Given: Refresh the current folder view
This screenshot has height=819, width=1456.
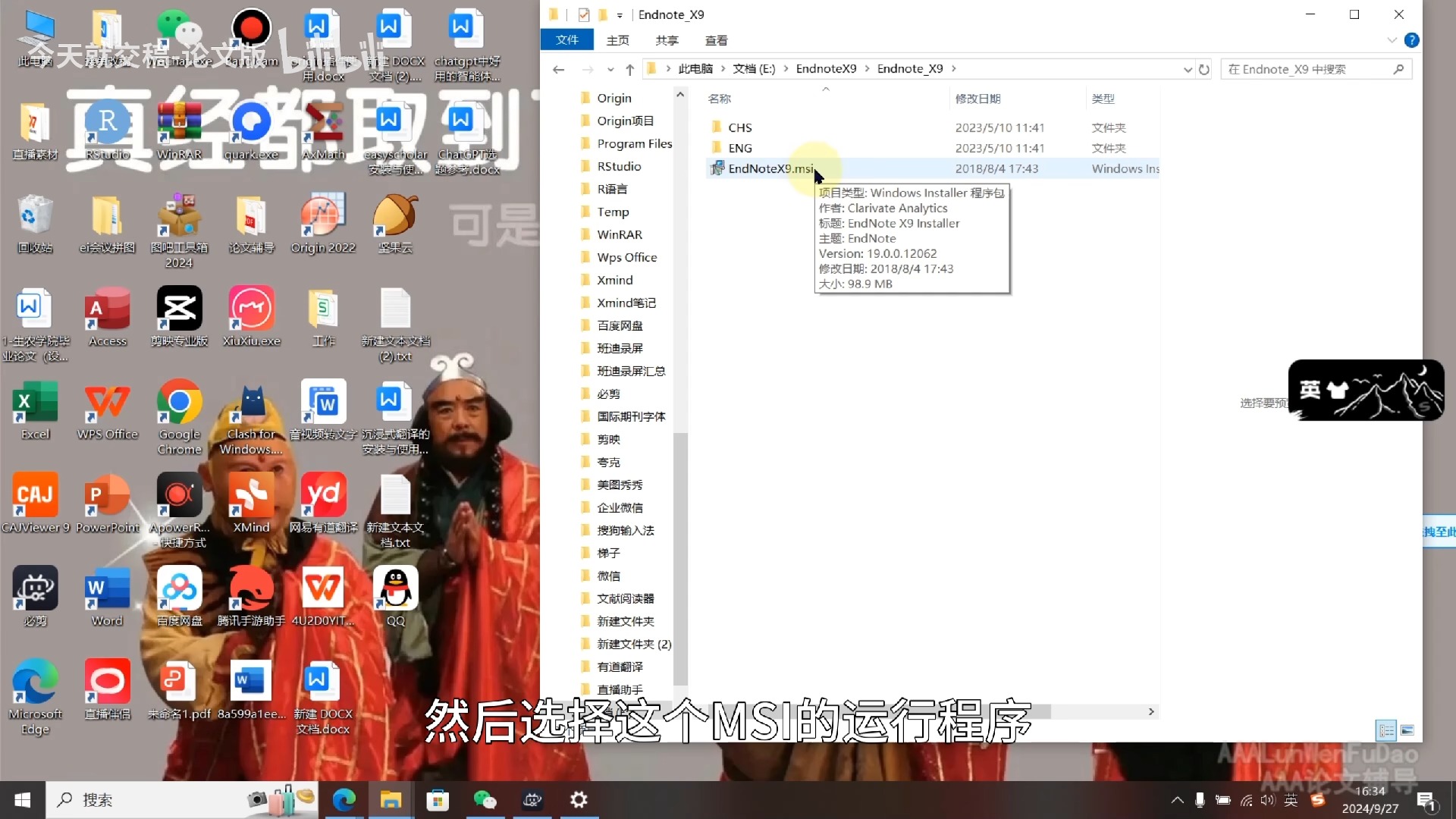Looking at the screenshot, I should click(x=1203, y=69).
